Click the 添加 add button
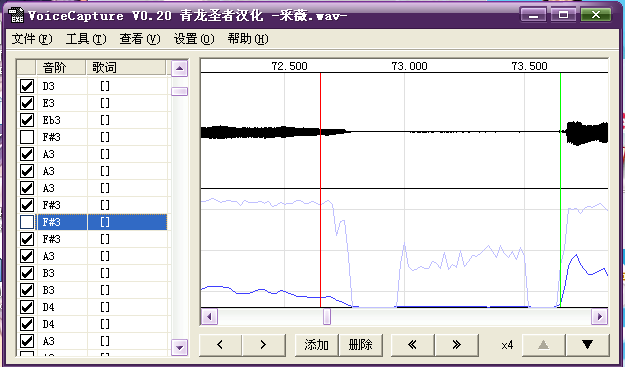 click(x=316, y=345)
